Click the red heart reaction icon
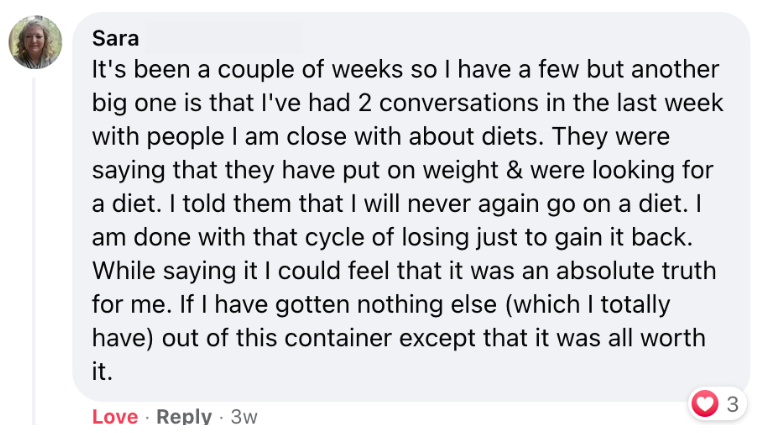The width and height of the screenshot is (761, 433). pos(706,403)
